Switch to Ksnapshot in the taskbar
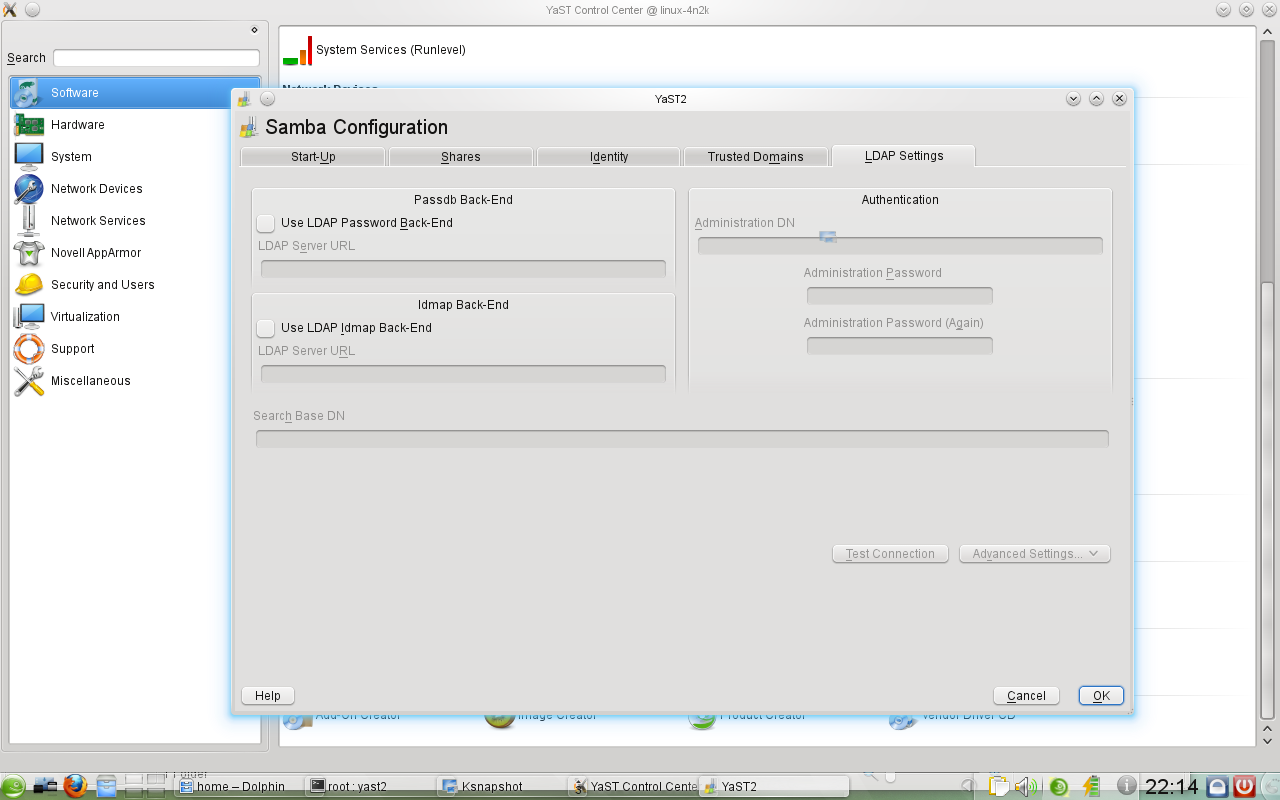Screen dimensions: 1280x800 tap(499, 787)
